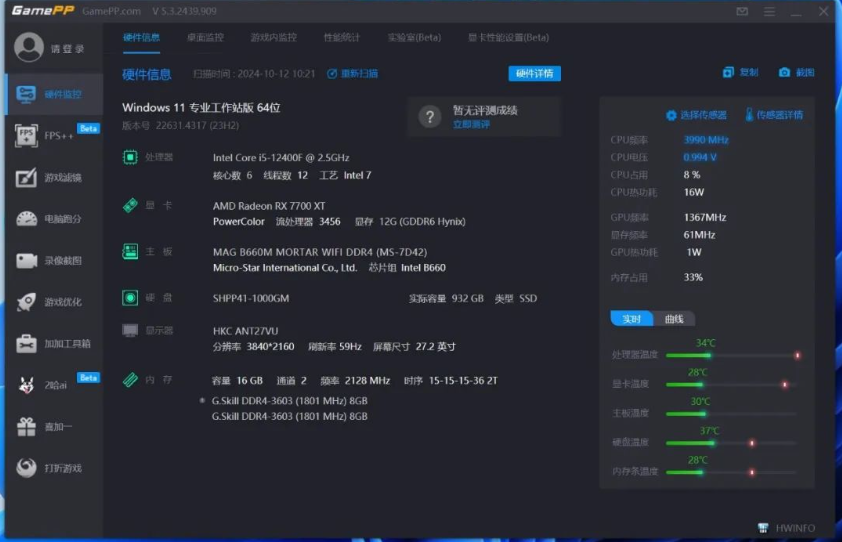This screenshot has width=842, height=542.
Task: Click the 请登录 login text
Action: click(x=68, y=49)
